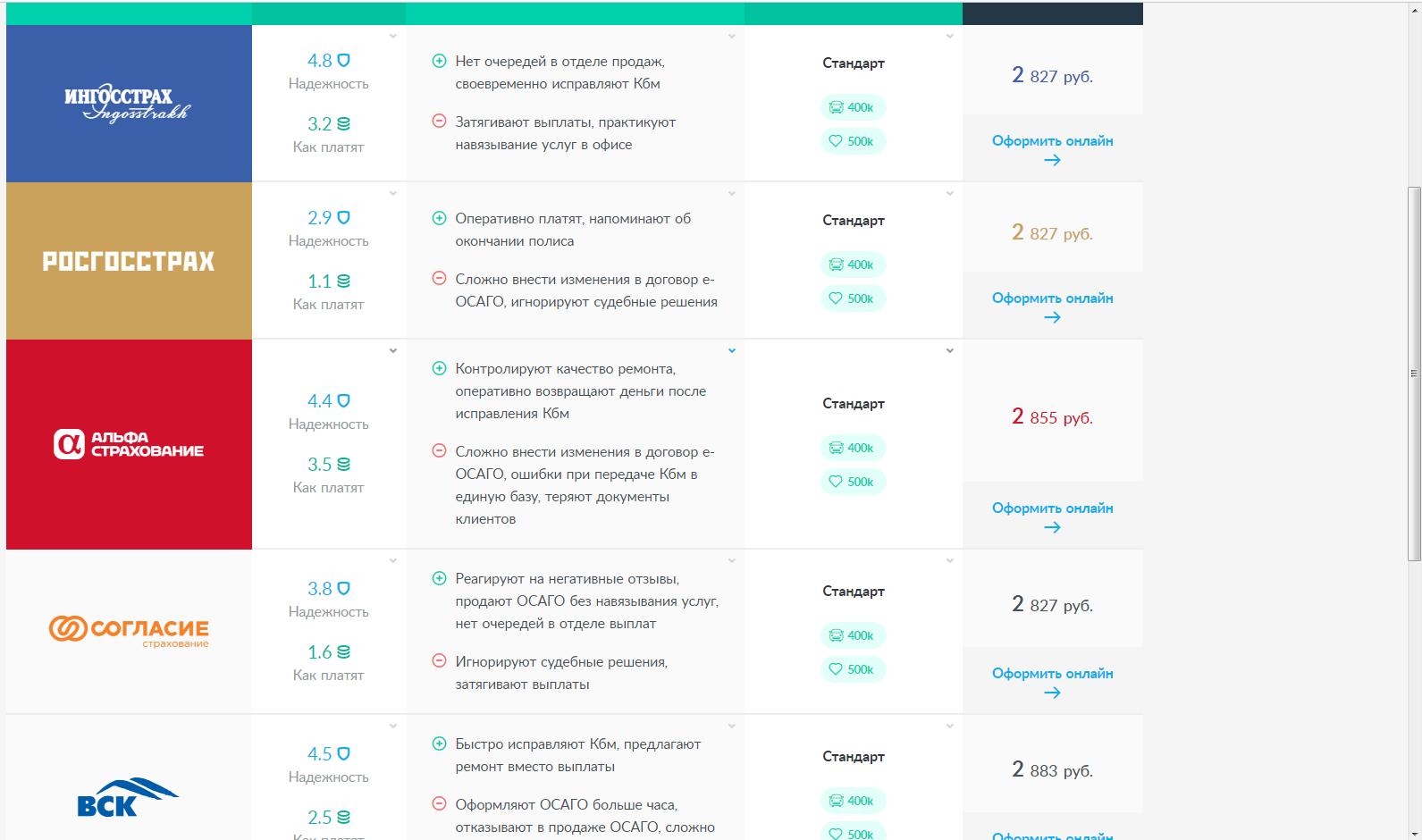Click the minus icon in Rosgosstrakh cons

(439, 279)
